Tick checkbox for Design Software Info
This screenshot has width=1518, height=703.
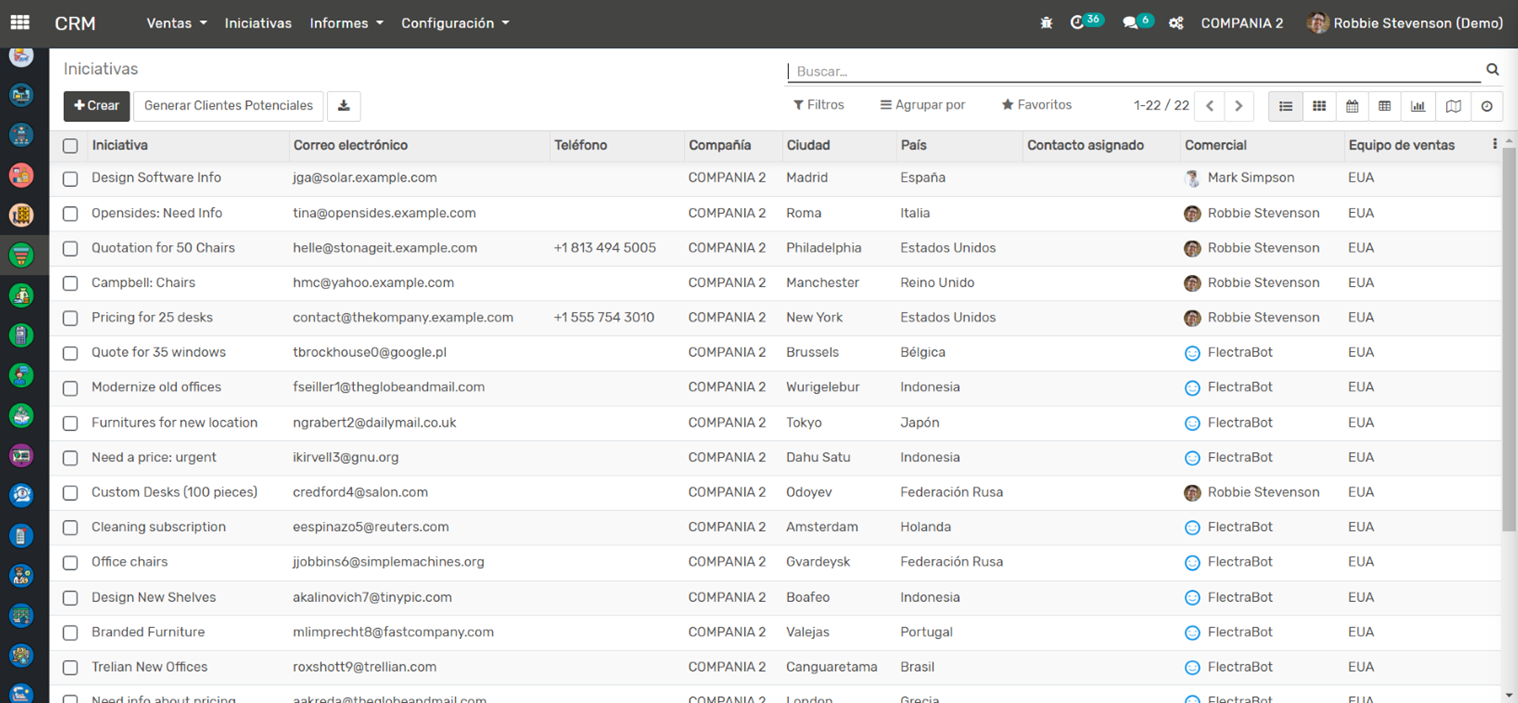tap(70, 179)
